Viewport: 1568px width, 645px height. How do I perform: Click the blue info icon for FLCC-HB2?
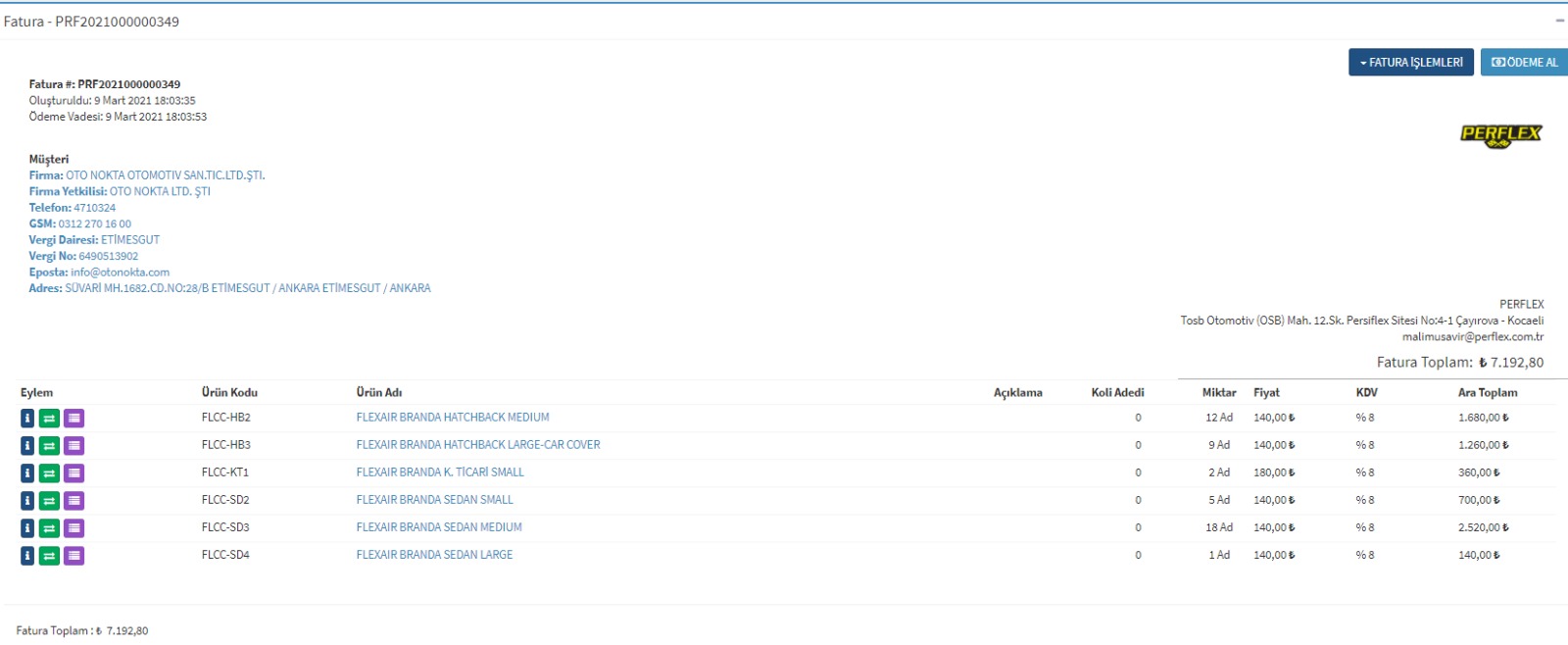pyautogui.click(x=27, y=419)
